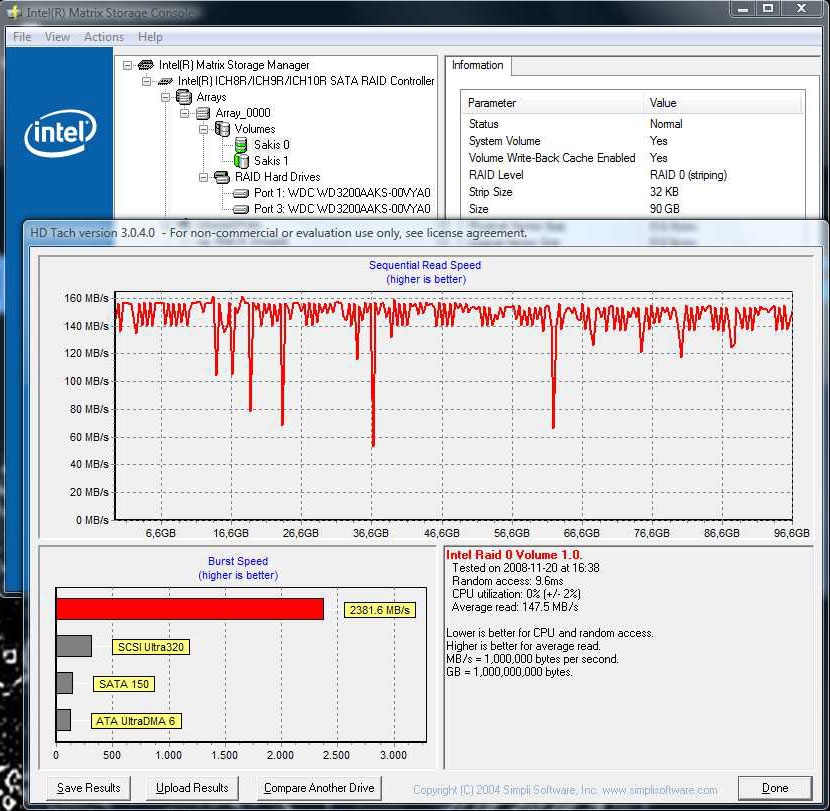The height and width of the screenshot is (811, 830).
Task: Click the Port 1 hard drive icon
Action: 241,193
